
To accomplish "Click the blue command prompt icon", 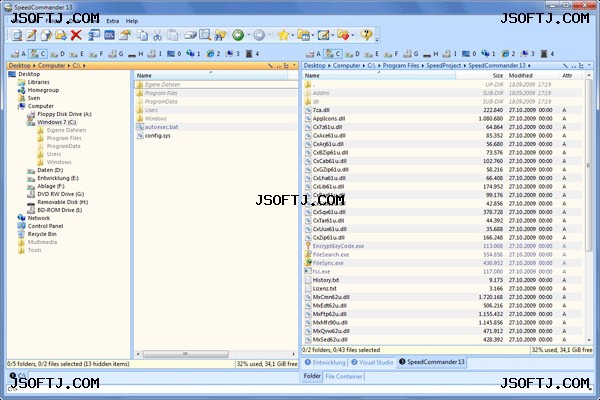I will [109, 35].
